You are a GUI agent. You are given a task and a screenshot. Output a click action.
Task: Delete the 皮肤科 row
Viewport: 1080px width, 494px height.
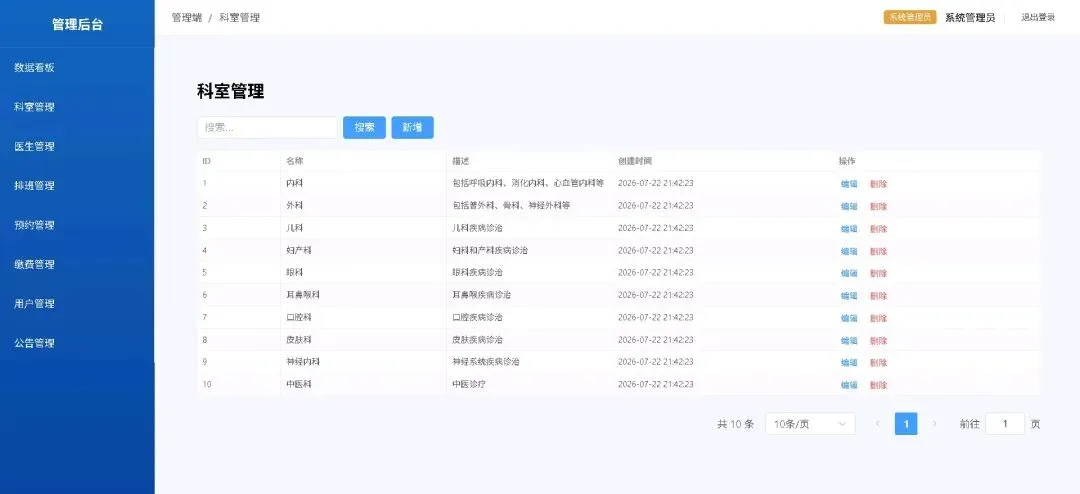[x=878, y=340]
